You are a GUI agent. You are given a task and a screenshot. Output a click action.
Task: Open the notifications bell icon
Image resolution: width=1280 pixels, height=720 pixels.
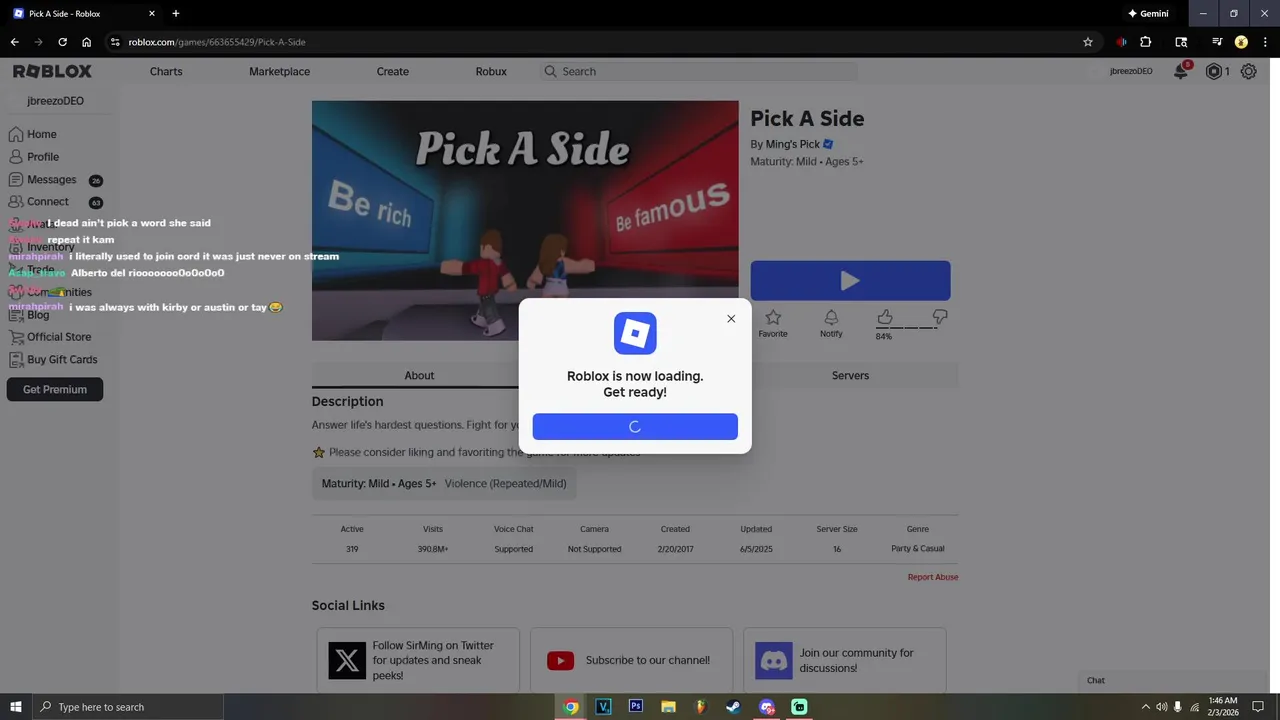point(1181,71)
